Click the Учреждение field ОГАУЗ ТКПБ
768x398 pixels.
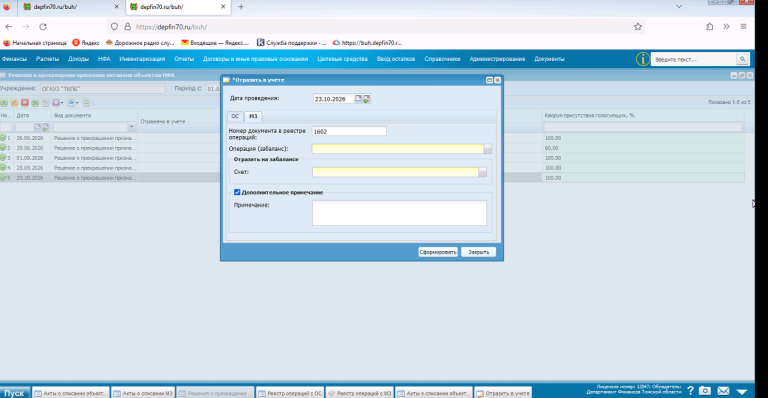103,89
